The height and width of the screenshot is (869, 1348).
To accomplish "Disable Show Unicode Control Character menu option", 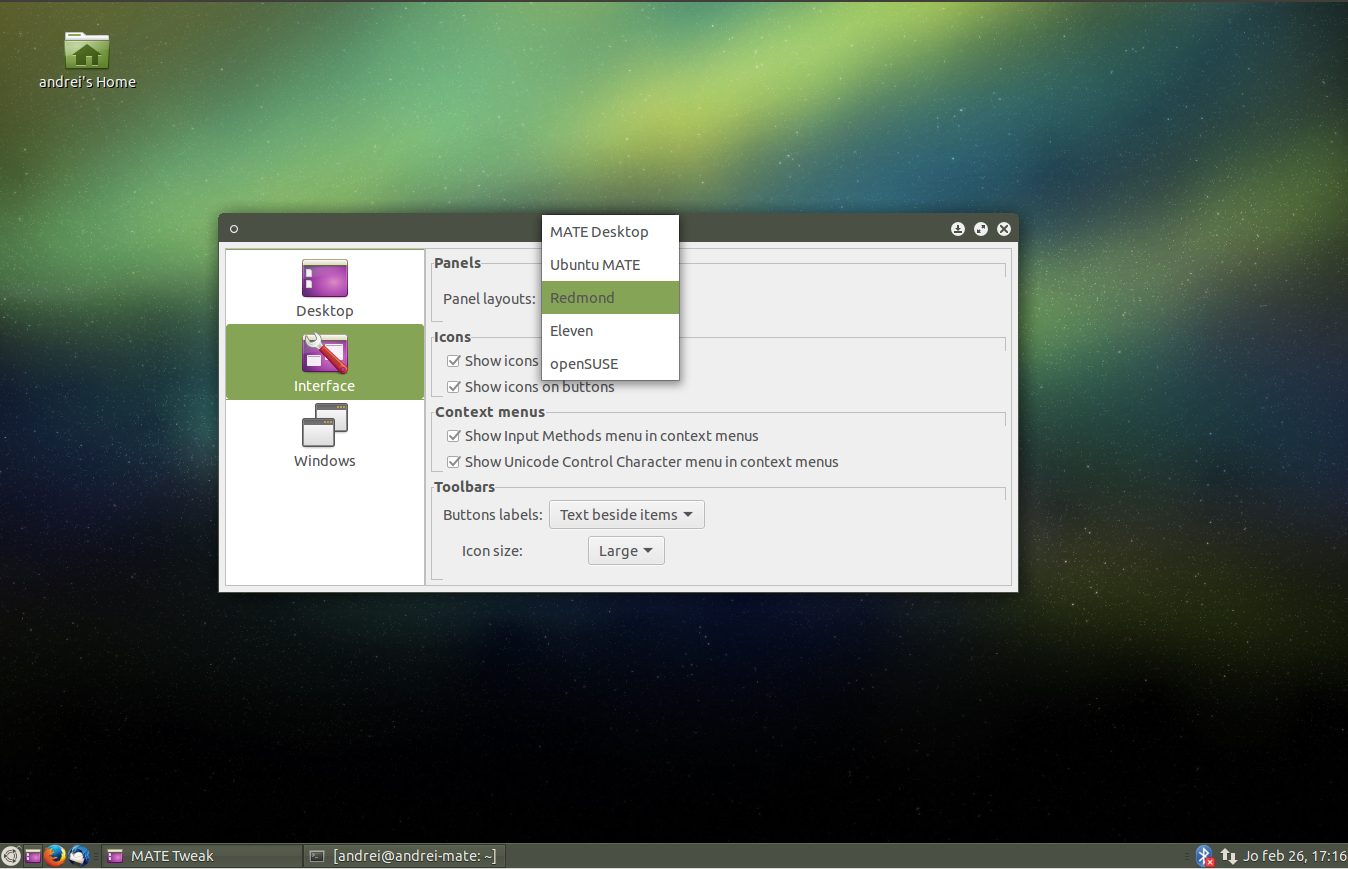I will click(454, 462).
